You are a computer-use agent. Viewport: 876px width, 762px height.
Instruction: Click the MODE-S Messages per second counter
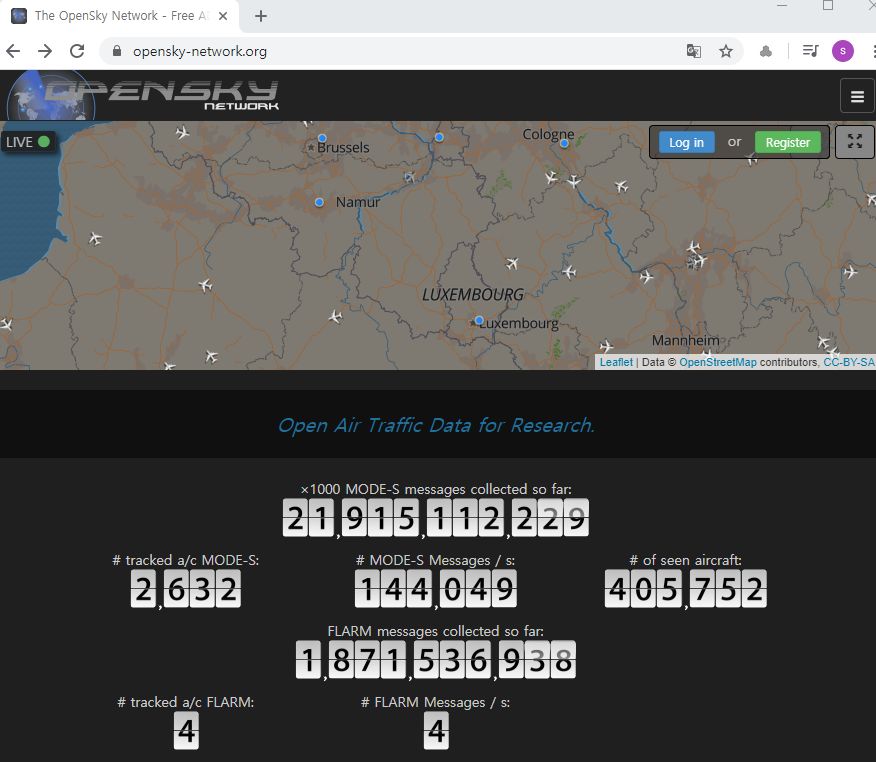[436, 588]
